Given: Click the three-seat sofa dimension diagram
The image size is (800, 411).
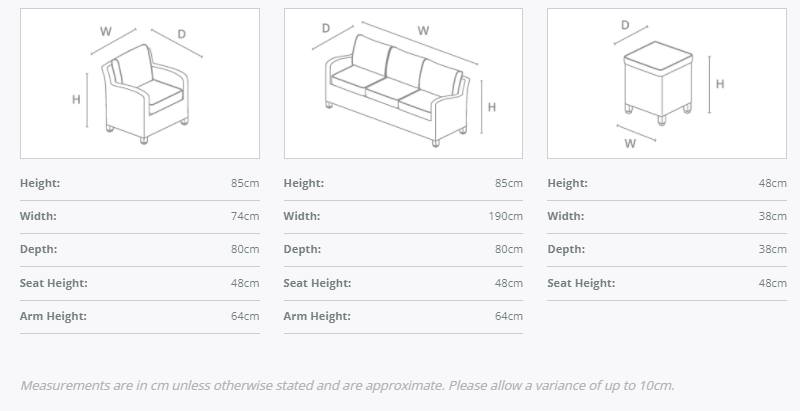Looking at the screenshot, I should pos(402,84).
